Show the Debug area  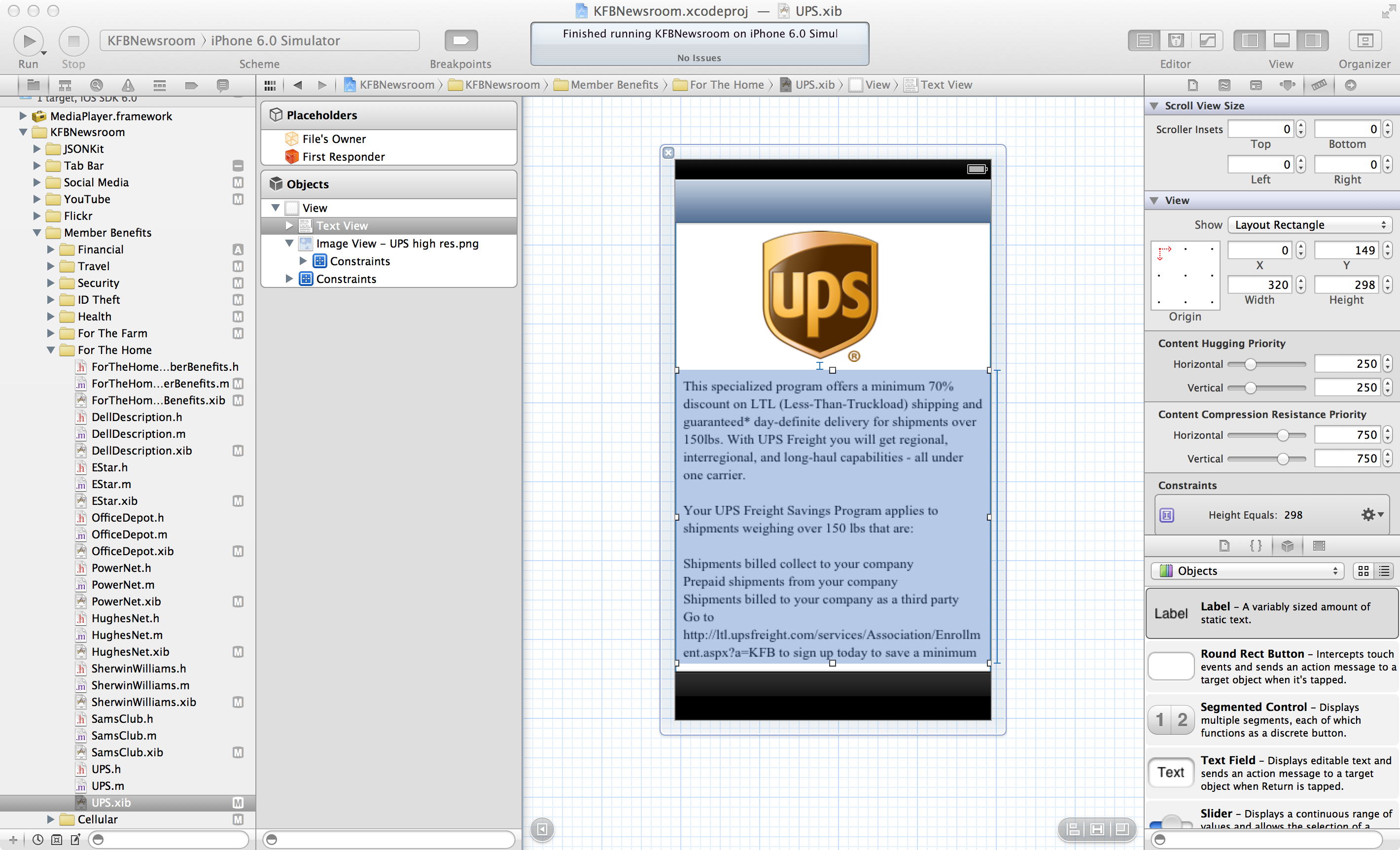pyautogui.click(x=1281, y=40)
